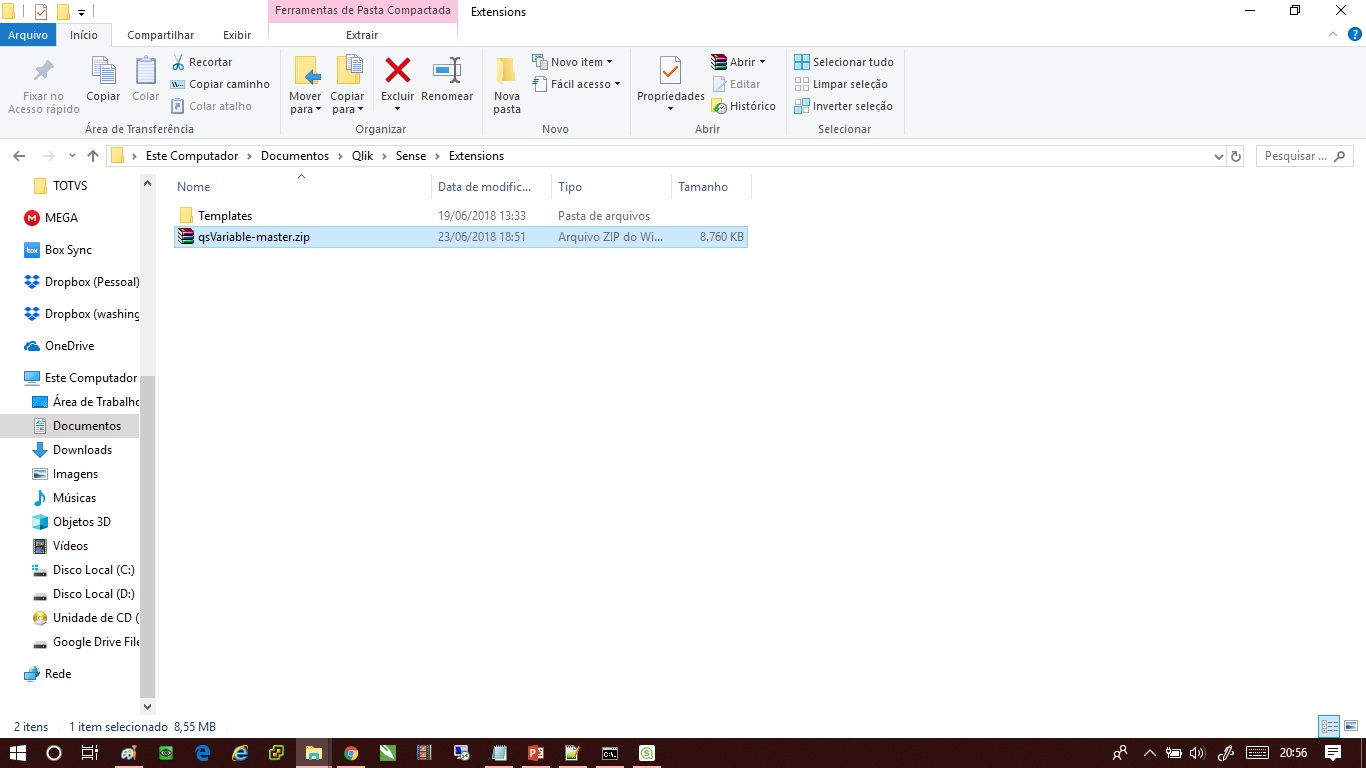The image size is (1366, 768).
Task: Select qsVariable-master.zip file
Action: pos(461,237)
